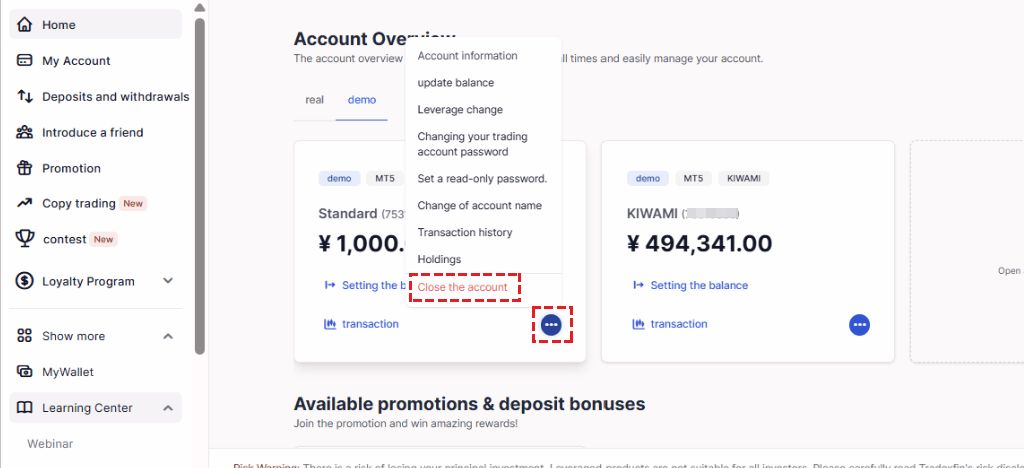
Task: Open Transaction history from the dropdown menu
Action: (x=464, y=232)
